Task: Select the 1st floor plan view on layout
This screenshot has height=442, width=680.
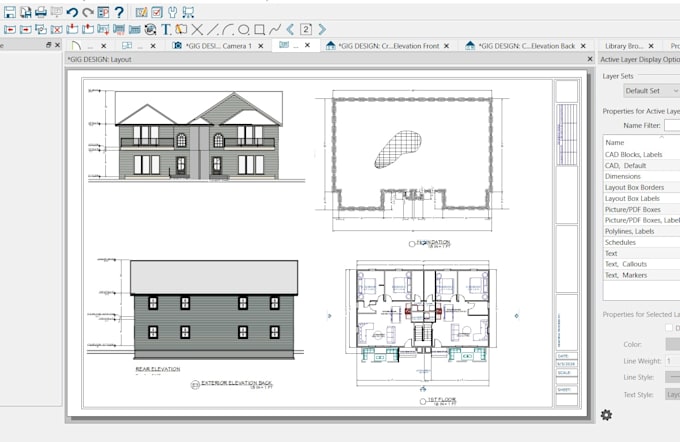Action: [423, 323]
